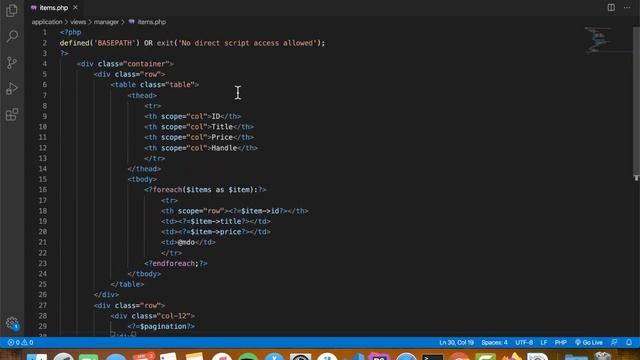The width and height of the screenshot is (640, 360).
Task: Click the manager breadcrumb
Action: coord(106,22)
